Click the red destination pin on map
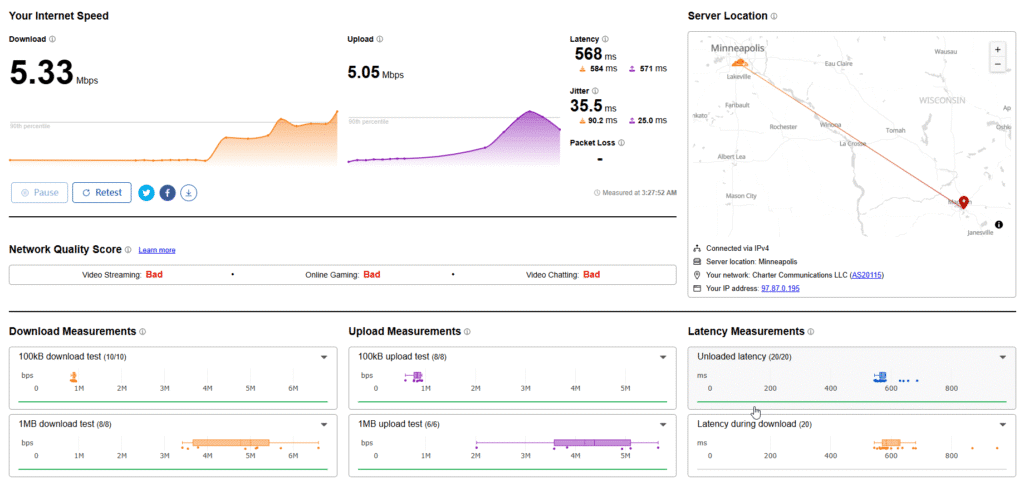 pos(964,202)
